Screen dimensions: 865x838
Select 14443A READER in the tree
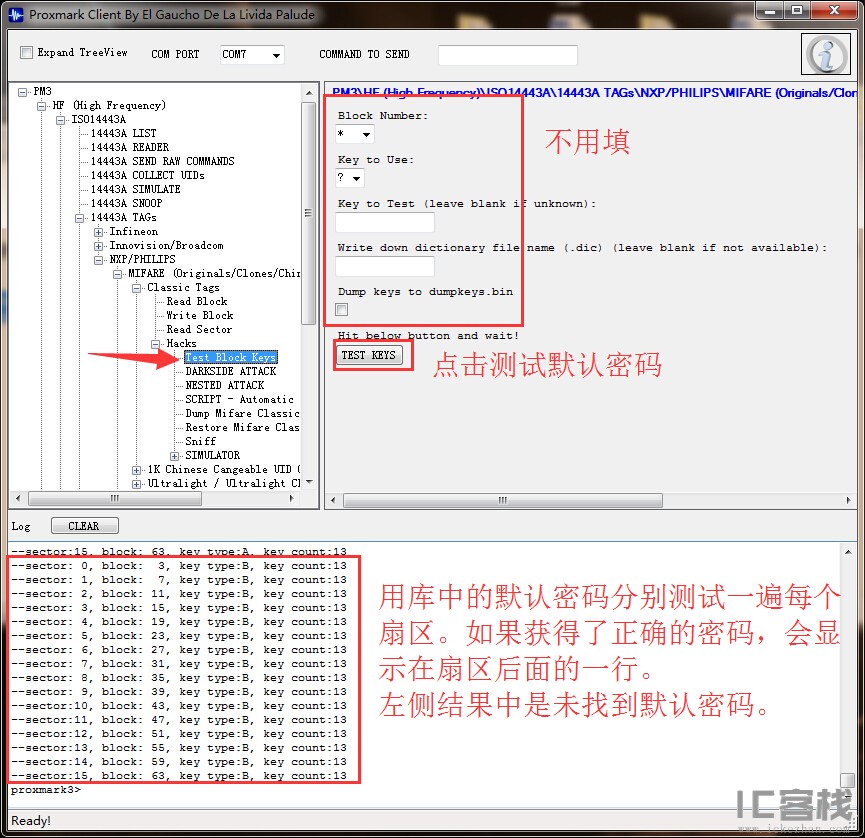tap(130, 147)
